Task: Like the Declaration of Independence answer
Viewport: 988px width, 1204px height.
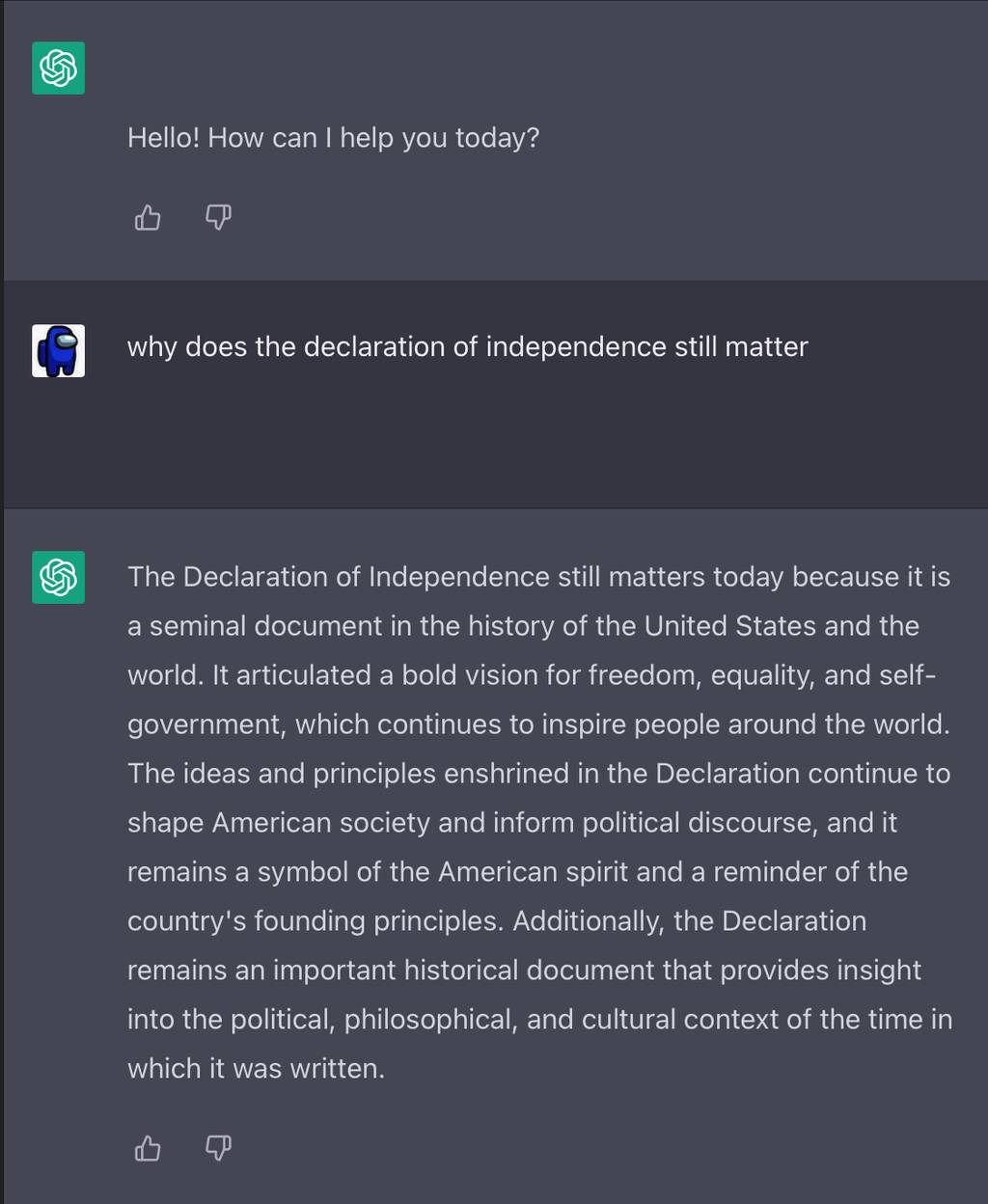Action: (148, 1148)
